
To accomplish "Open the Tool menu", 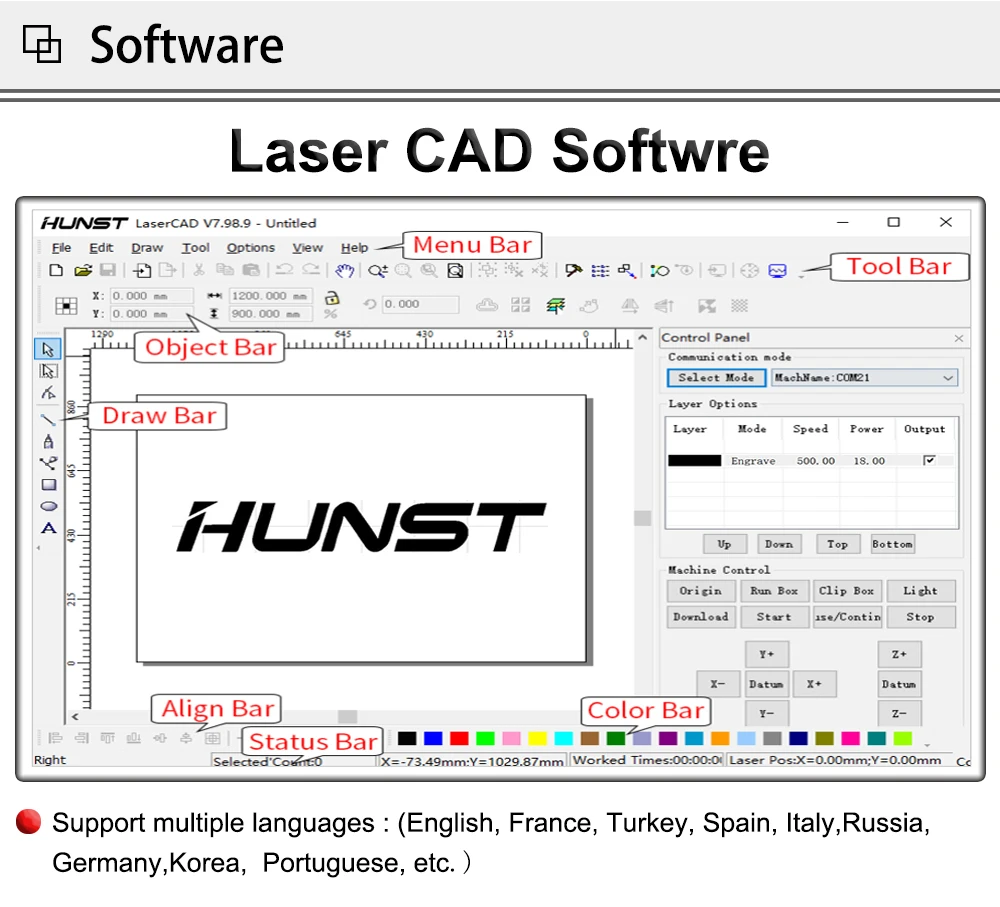I will point(195,247).
